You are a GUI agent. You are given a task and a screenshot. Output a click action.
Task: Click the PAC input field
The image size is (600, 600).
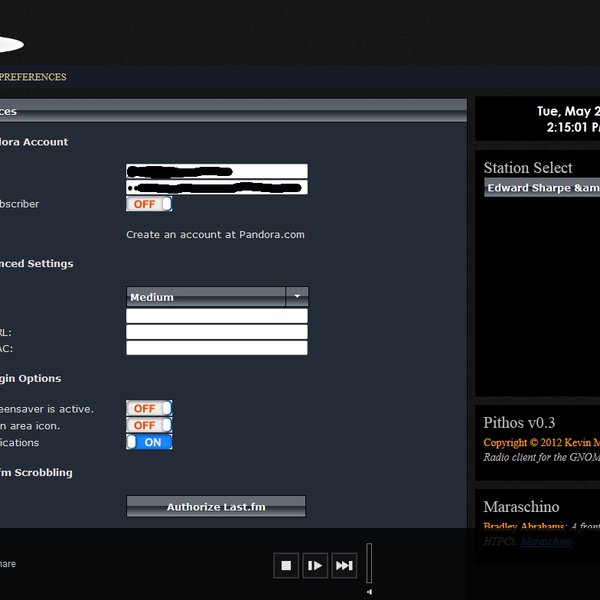217,348
